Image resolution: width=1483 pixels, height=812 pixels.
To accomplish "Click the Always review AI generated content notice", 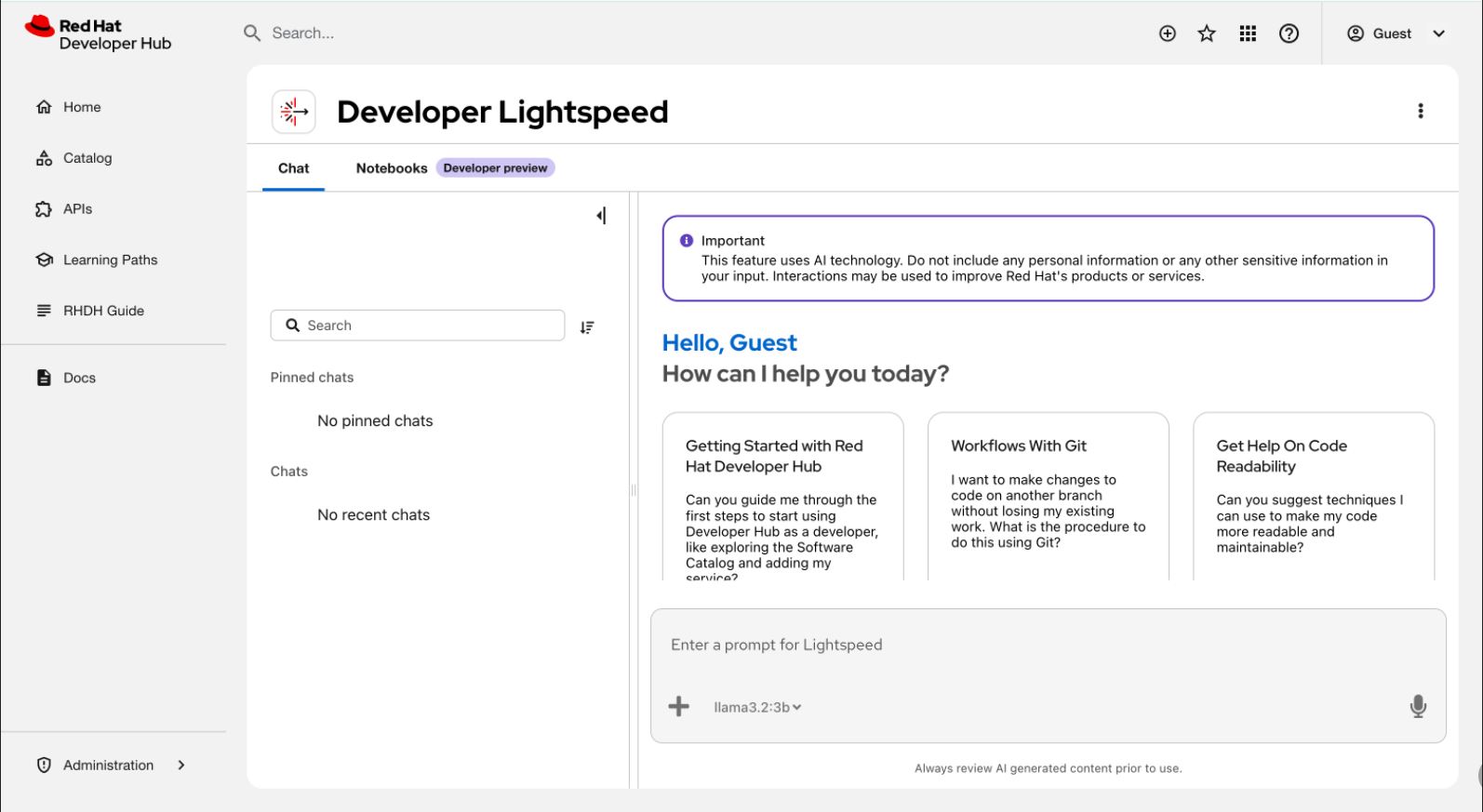I will [x=1049, y=768].
